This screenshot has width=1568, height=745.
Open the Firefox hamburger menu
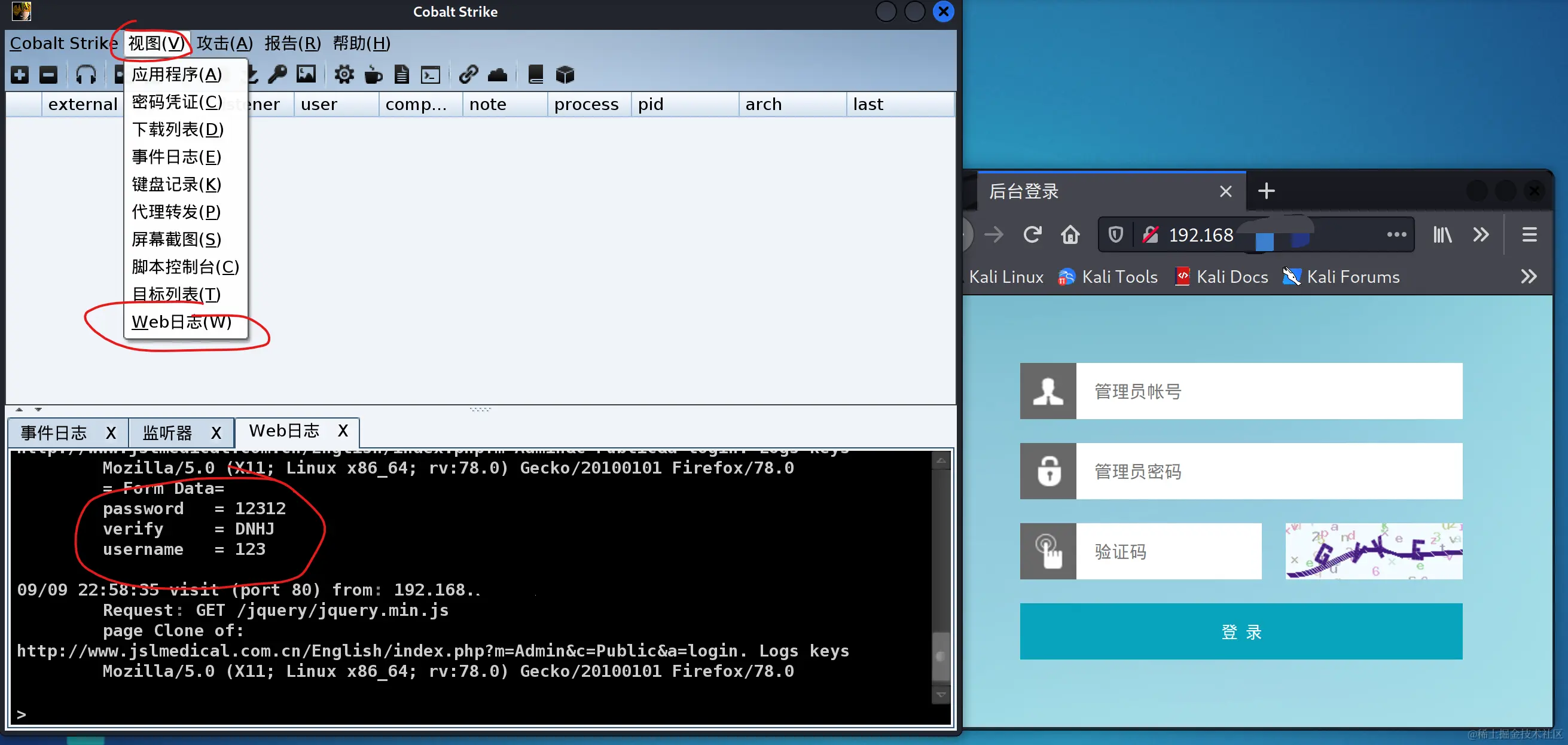[x=1529, y=234]
